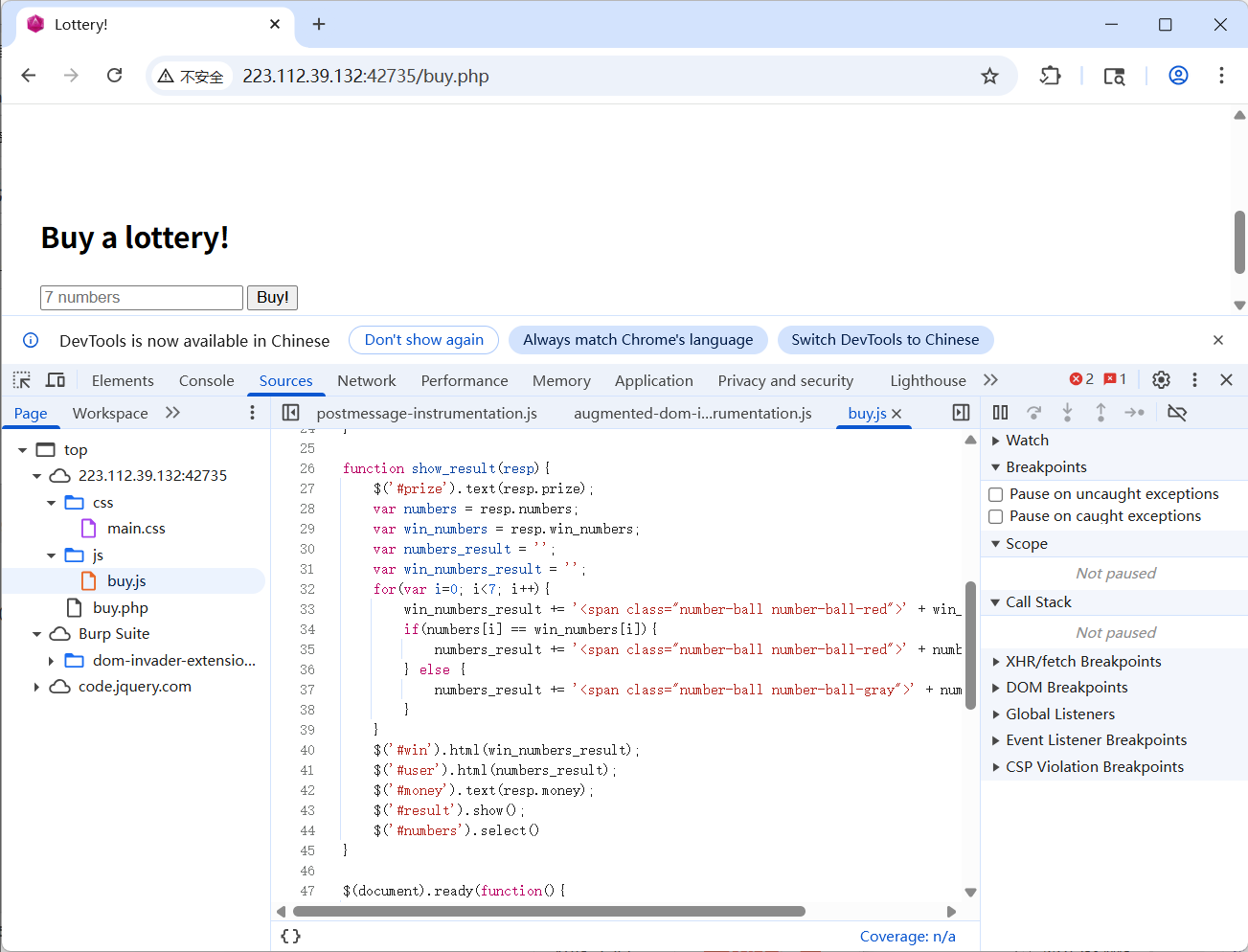Screen dimensions: 1248x952
Task: Open the Chrome three-dot menu
Action: pos(1221,76)
